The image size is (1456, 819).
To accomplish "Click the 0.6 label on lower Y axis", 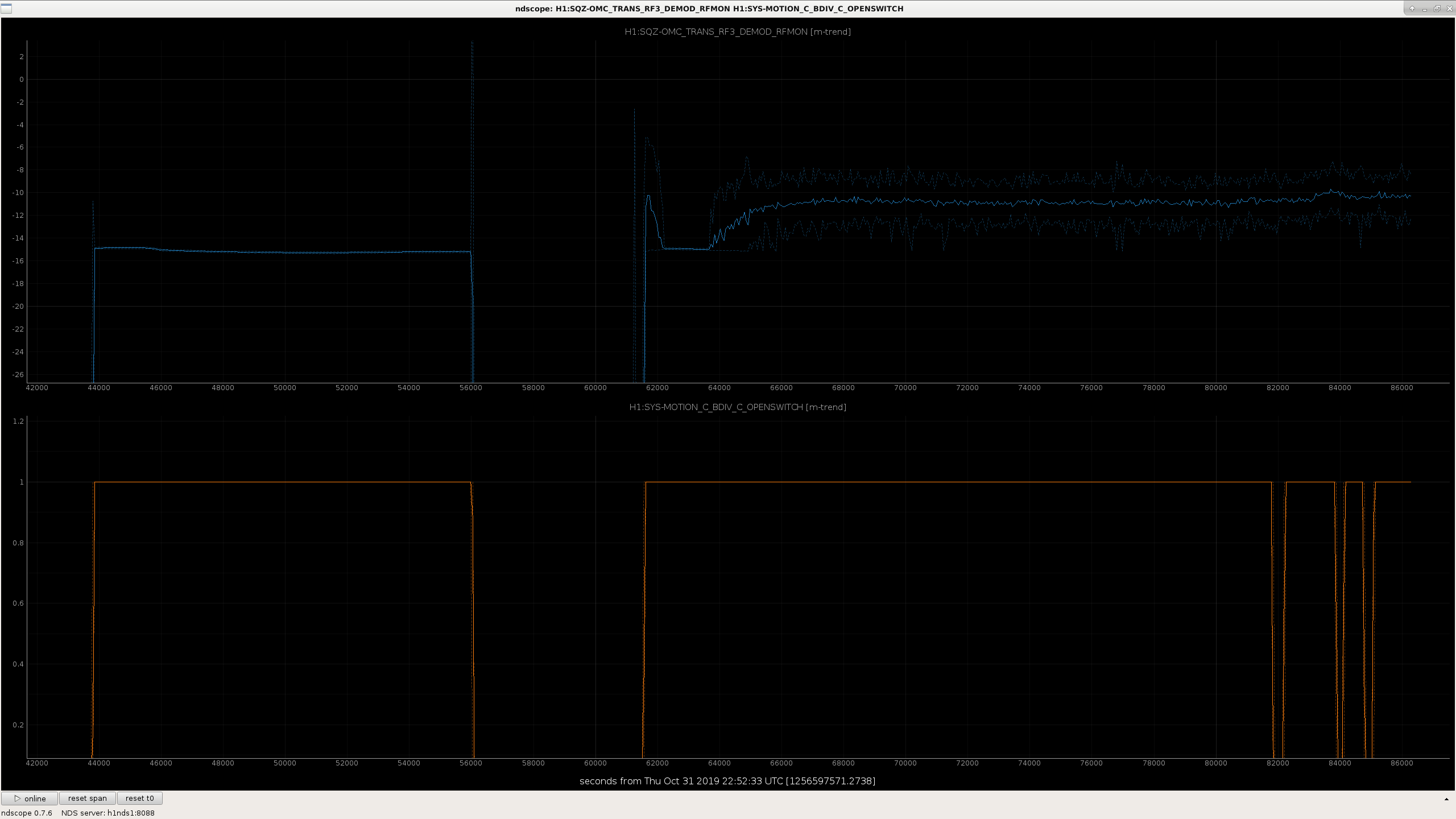I will [18, 603].
